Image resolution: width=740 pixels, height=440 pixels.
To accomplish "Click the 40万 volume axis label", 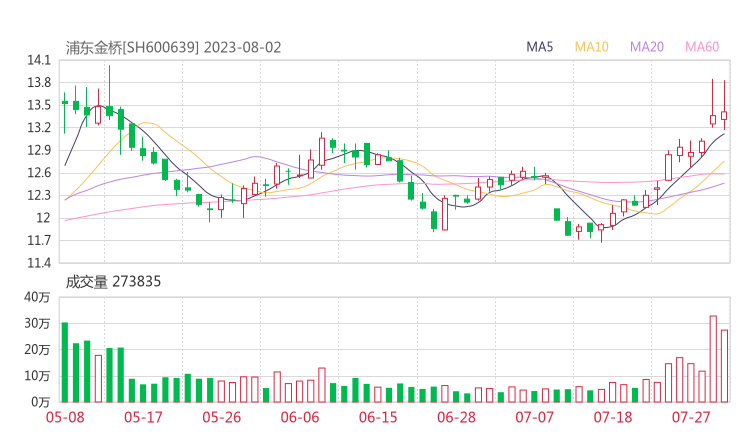I will (x=37, y=297).
